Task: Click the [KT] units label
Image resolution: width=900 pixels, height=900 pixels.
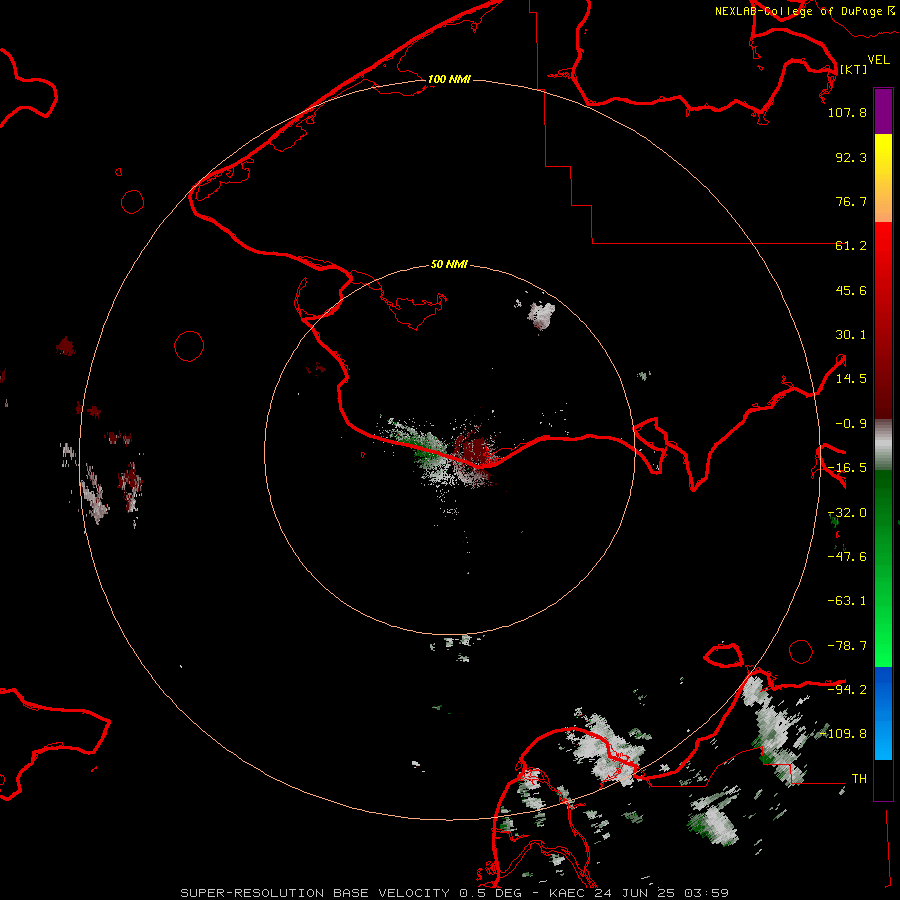Action: 854,69
